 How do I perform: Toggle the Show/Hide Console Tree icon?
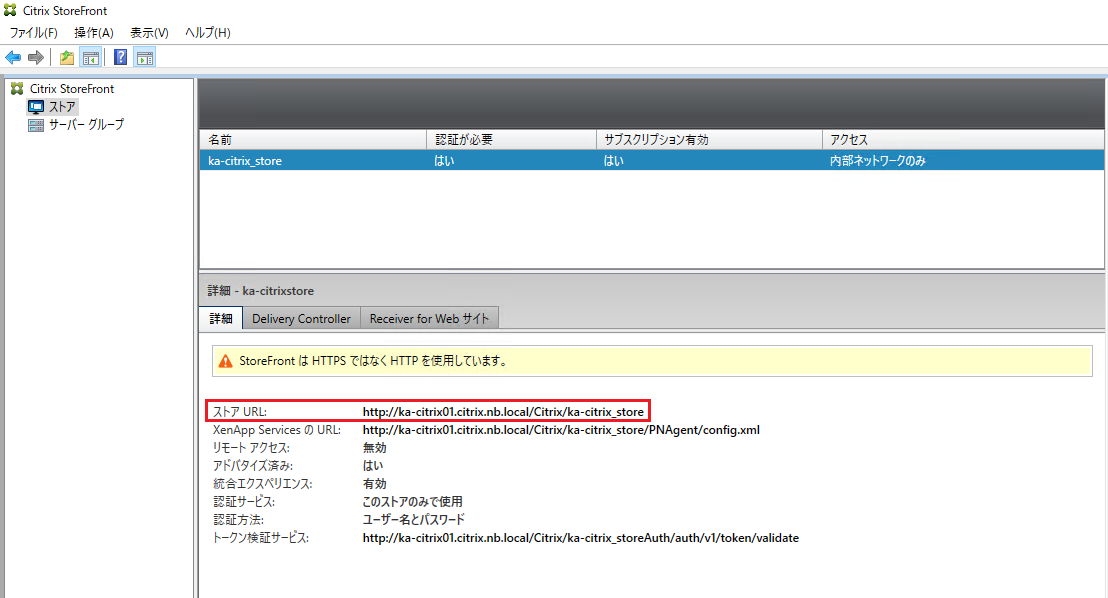coord(90,57)
